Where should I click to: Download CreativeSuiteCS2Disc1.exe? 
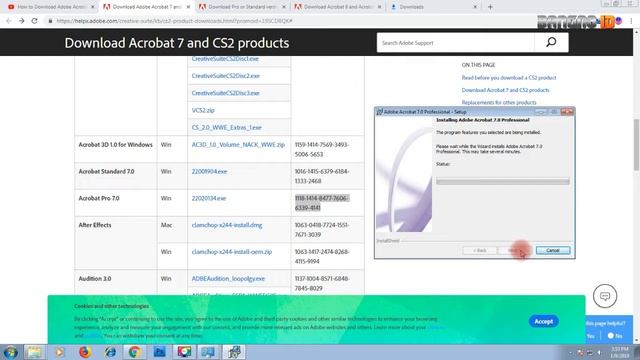pos(225,59)
